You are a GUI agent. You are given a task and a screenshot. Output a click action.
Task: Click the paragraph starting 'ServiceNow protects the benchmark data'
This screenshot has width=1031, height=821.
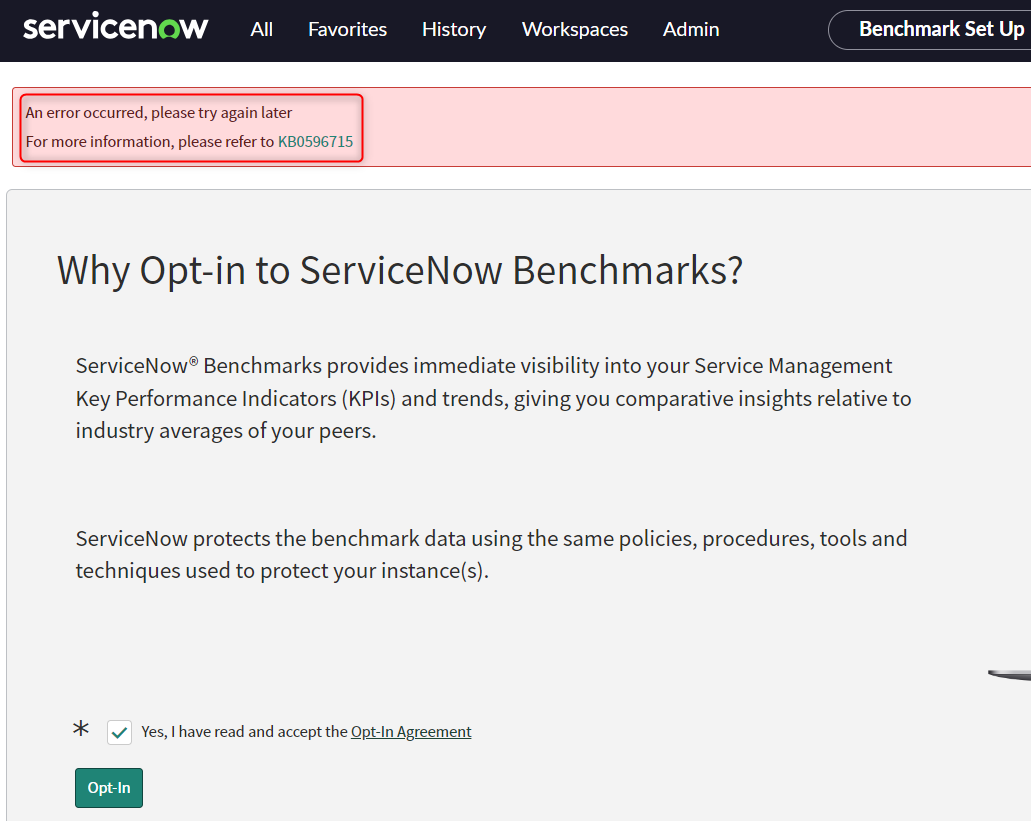click(x=491, y=555)
